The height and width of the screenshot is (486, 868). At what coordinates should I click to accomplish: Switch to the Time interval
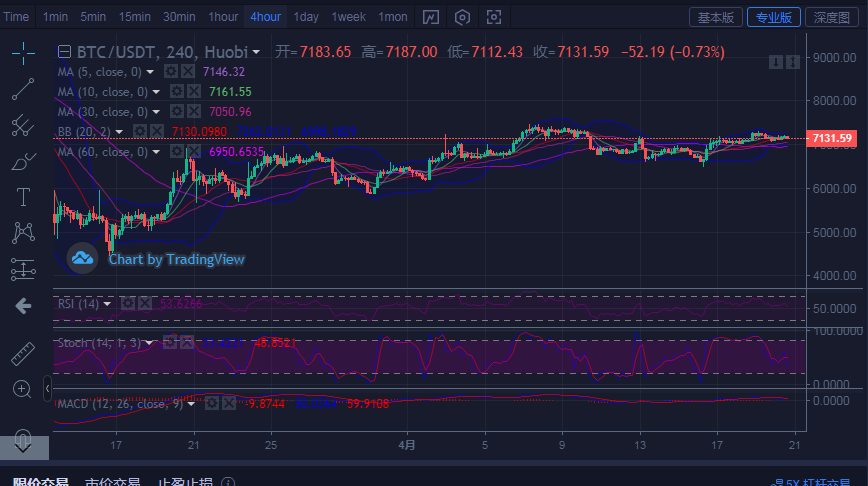pyautogui.click(x=16, y=17)
